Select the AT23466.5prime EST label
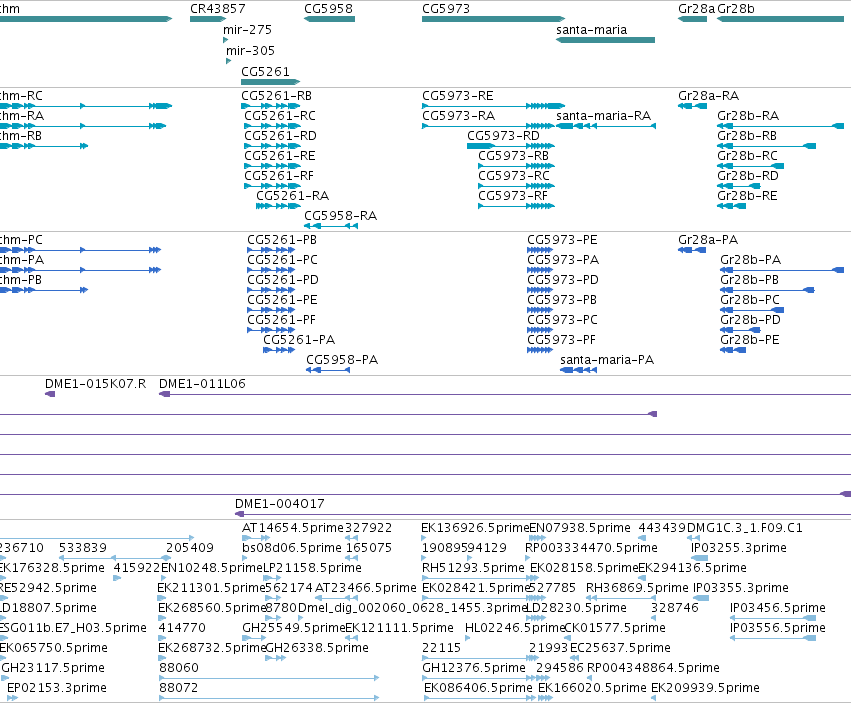851x703 pixels. 366,588
